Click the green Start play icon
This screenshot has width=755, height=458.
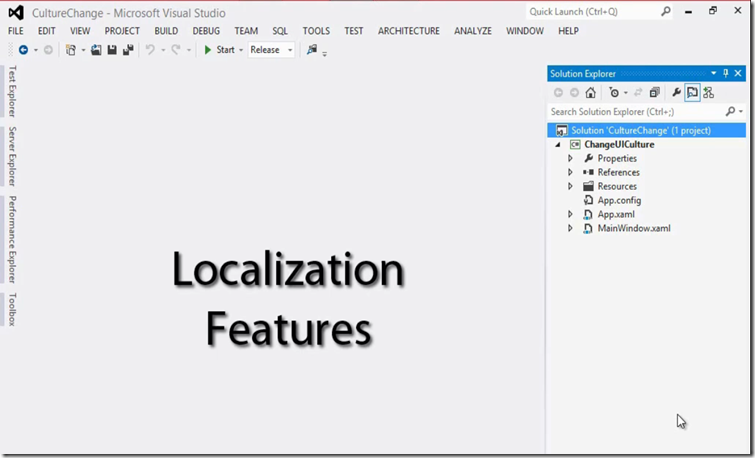coord(208,50)
